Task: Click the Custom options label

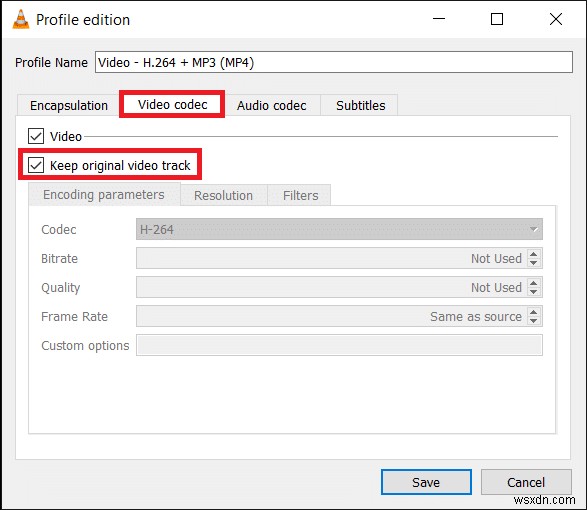Action: pyautogui.click(x=85, y=346)
